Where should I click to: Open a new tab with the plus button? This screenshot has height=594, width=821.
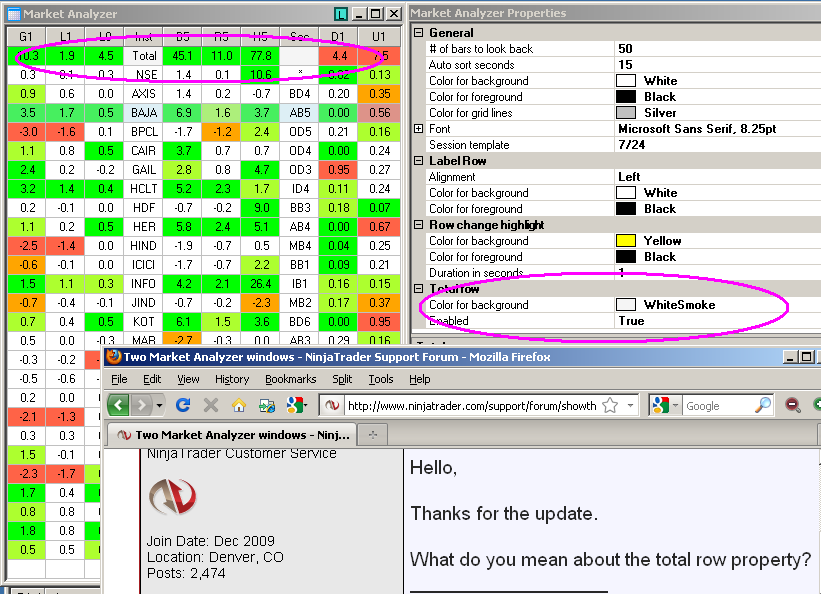(373, 435)
